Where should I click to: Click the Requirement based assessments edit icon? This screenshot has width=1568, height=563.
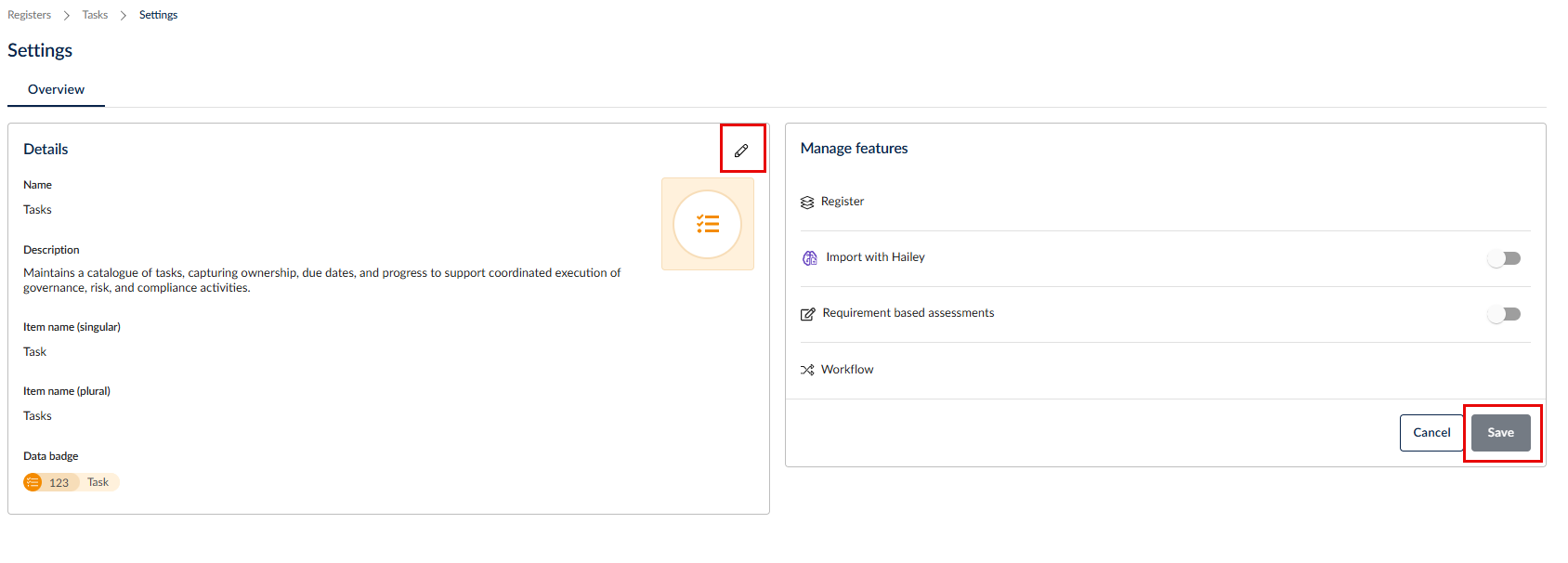click(x=808, y=314)
